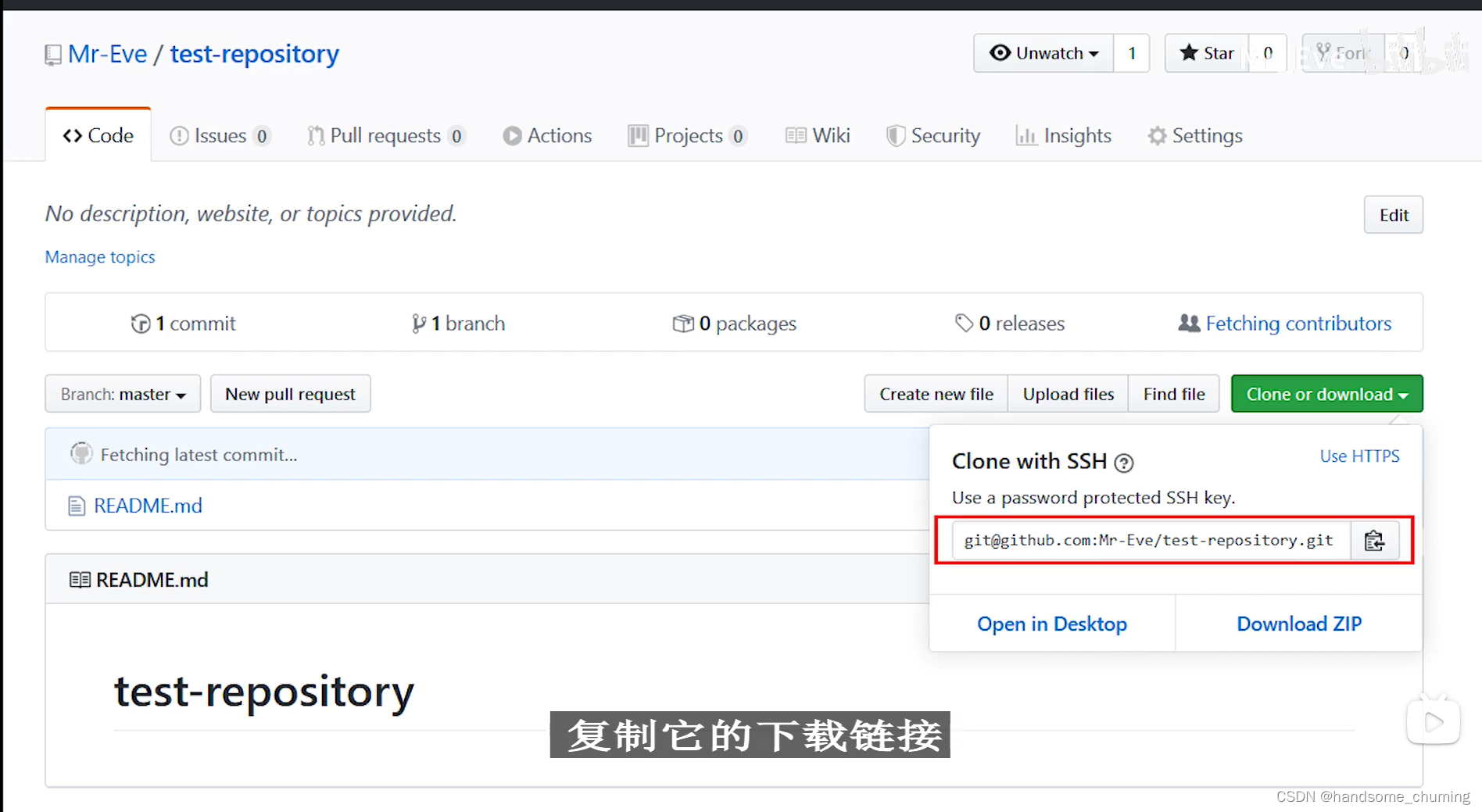Open the Wiki tab

tap(818, 136)
